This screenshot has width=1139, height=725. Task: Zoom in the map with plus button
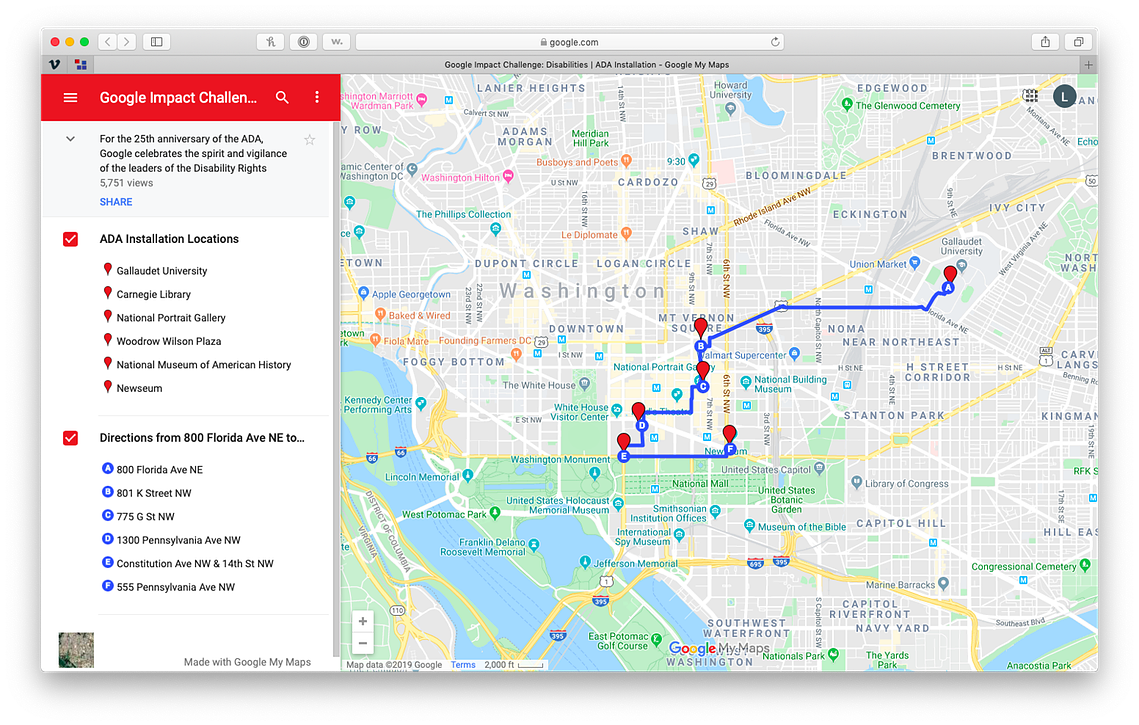(362, 621)
